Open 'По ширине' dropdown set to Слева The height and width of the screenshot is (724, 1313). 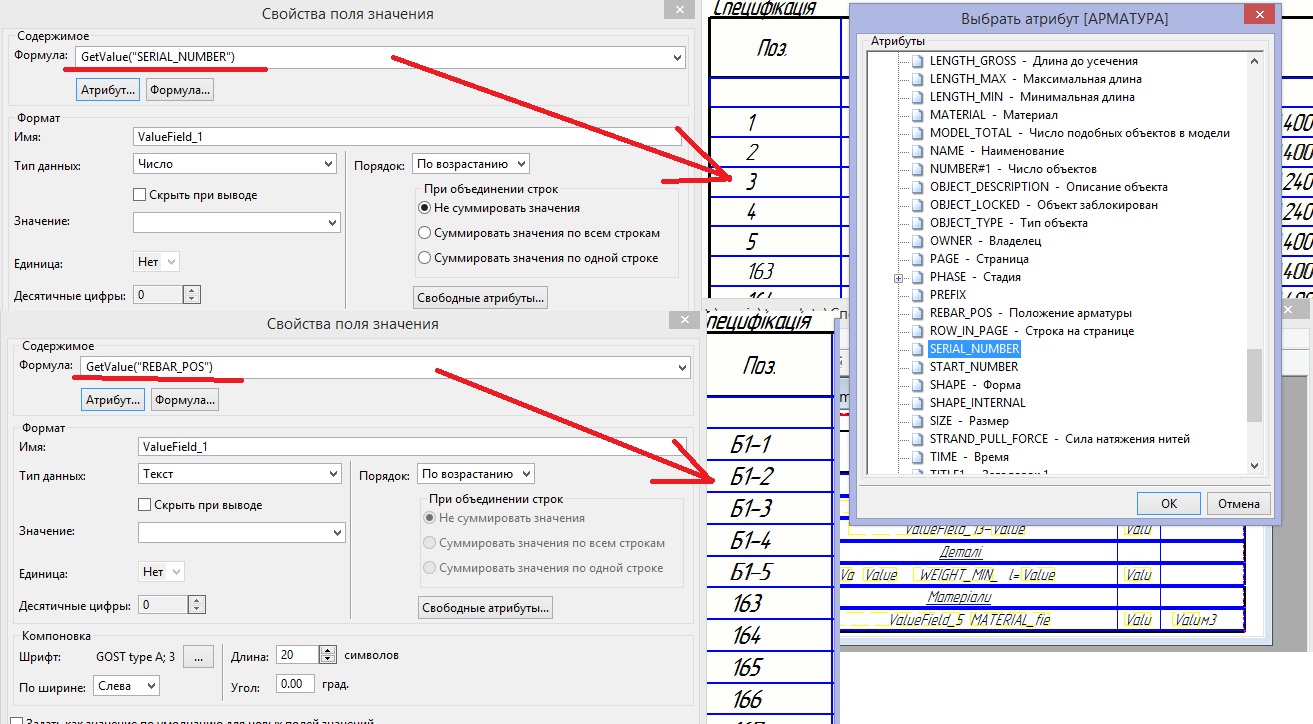click(126, 686)
